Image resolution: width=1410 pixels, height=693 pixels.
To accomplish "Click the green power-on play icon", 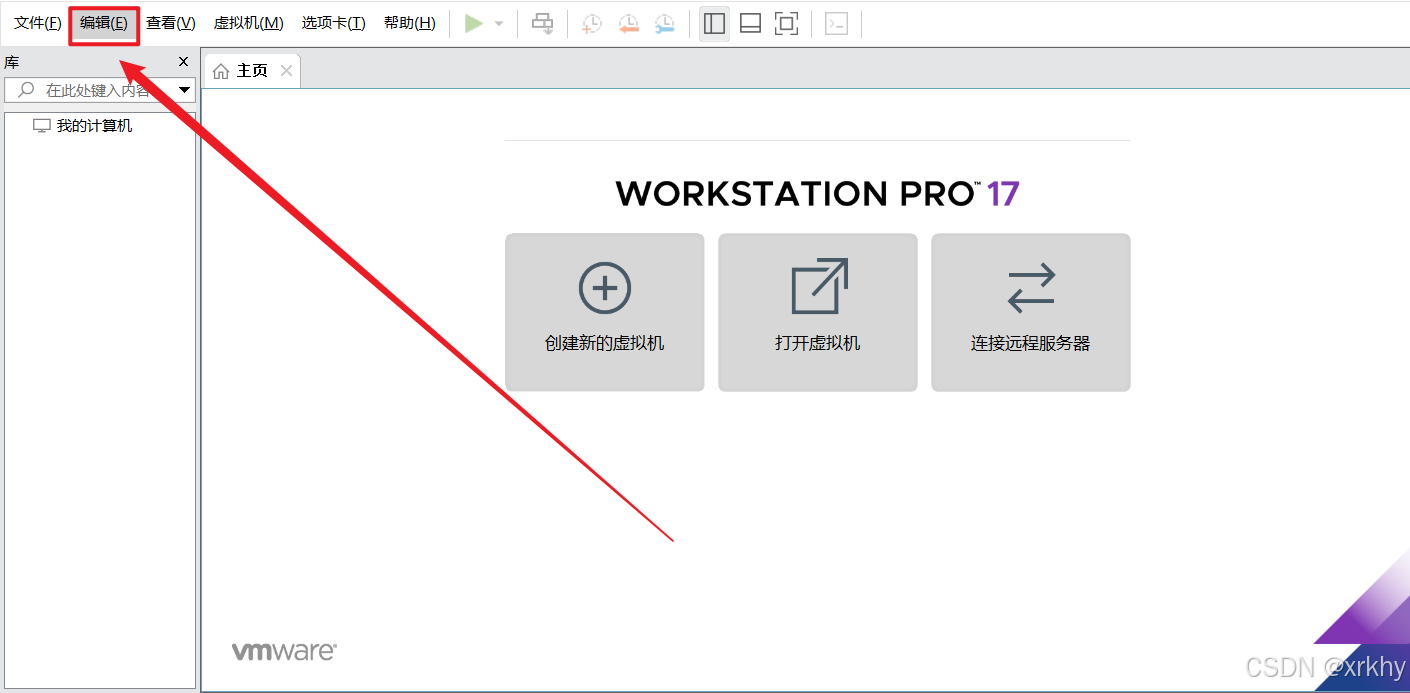I will point(474,23).
